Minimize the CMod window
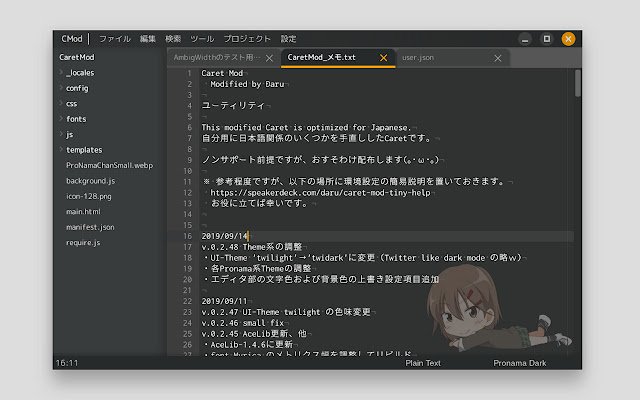 click(525, 39)
